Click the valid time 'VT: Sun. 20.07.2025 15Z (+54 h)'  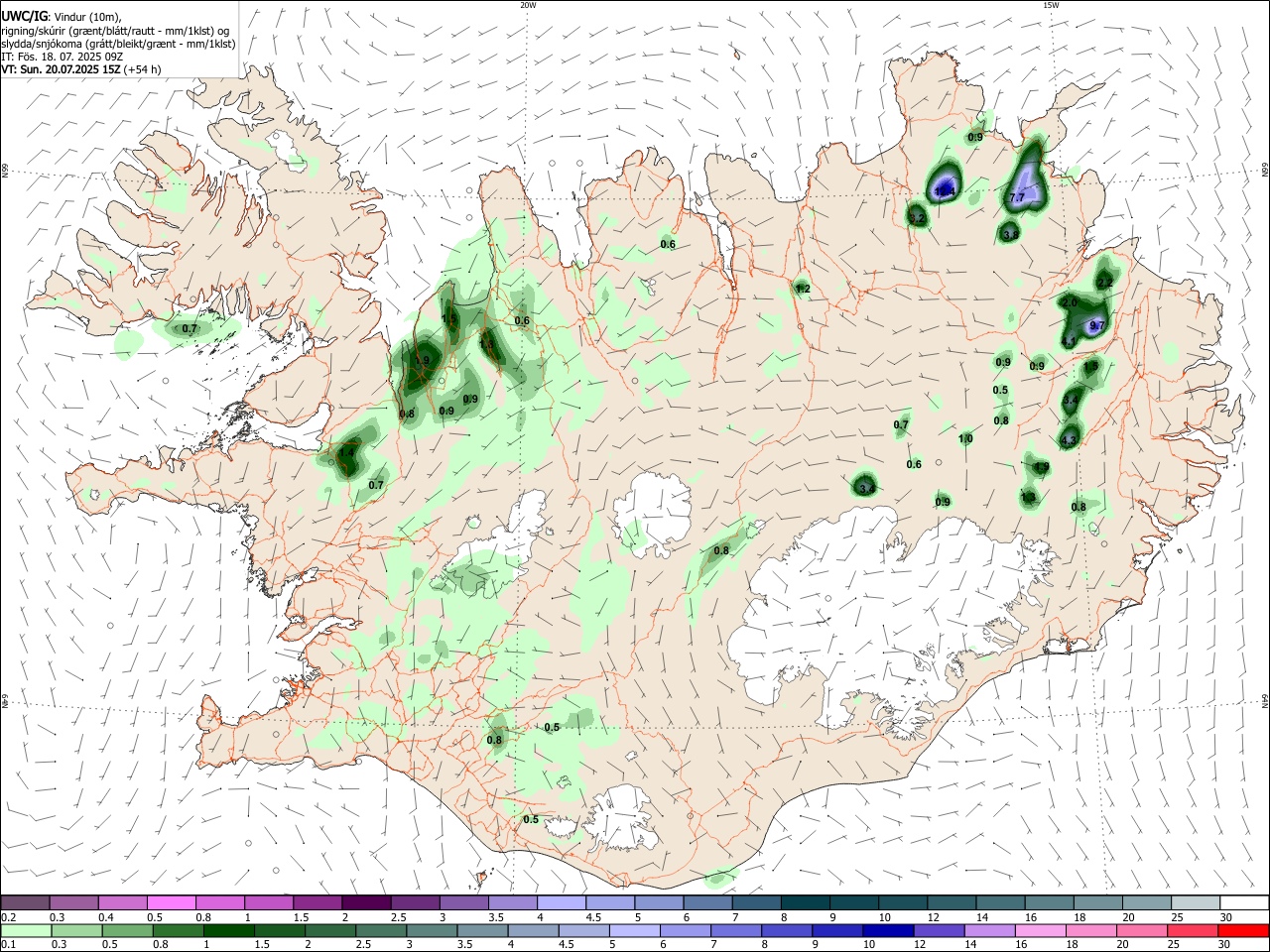point(81,69)
